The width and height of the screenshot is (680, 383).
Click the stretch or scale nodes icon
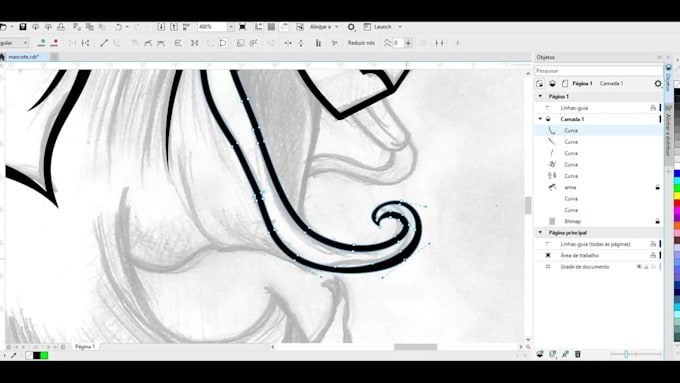click(x=240, y=43)
